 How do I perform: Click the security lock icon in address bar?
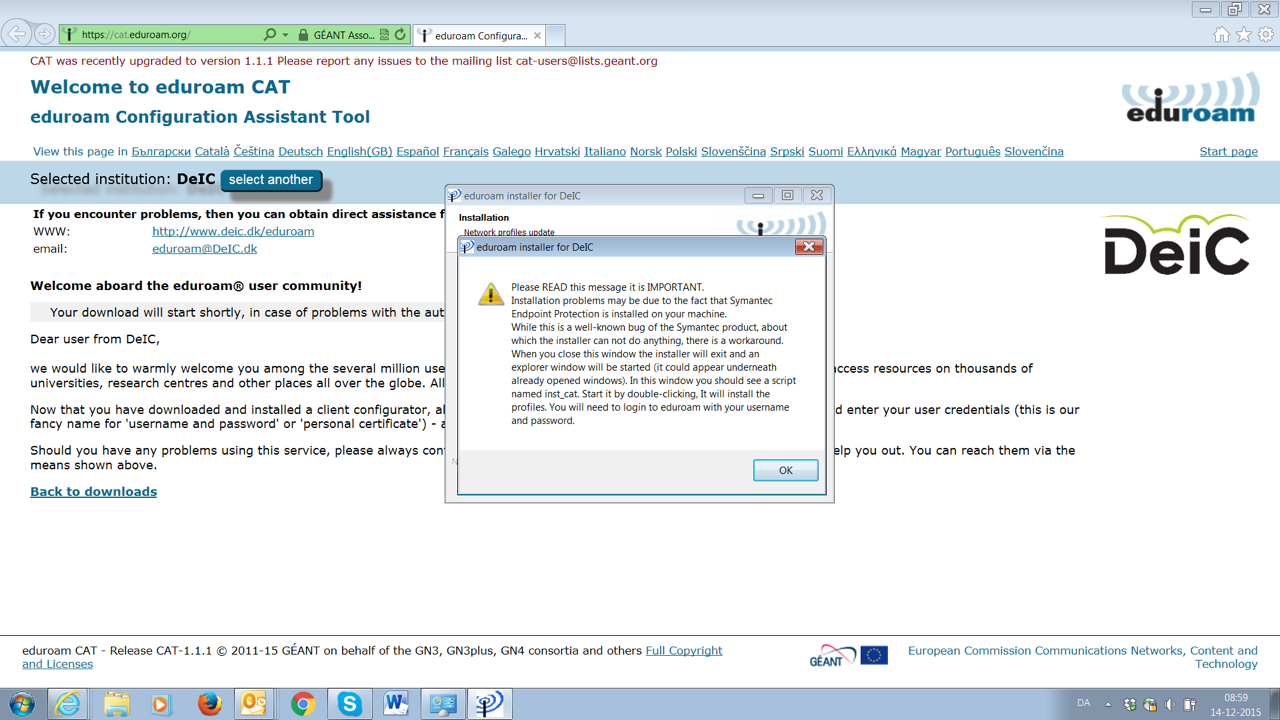(303, 35)
